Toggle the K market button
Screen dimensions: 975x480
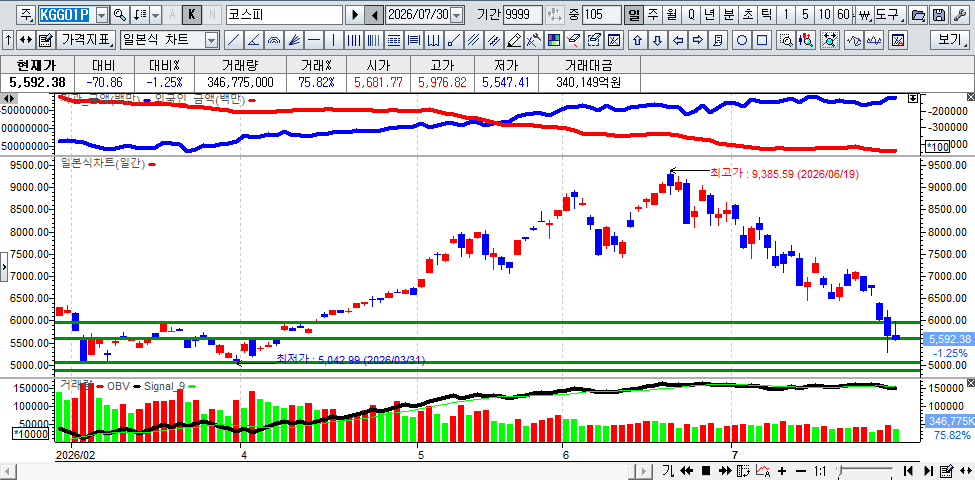click(x=192, y=14)
